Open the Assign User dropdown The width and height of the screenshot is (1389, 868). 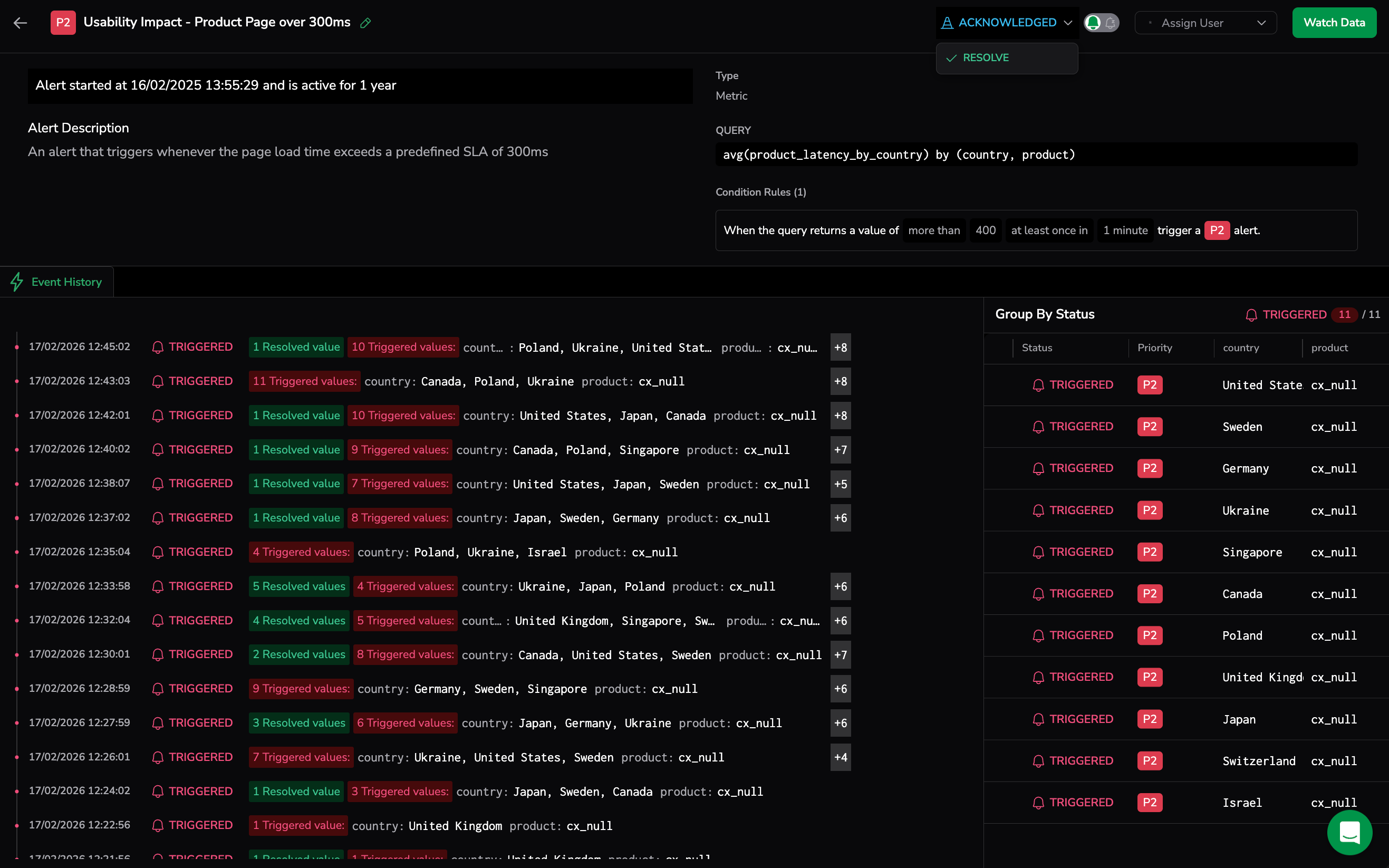[1205, 23]
